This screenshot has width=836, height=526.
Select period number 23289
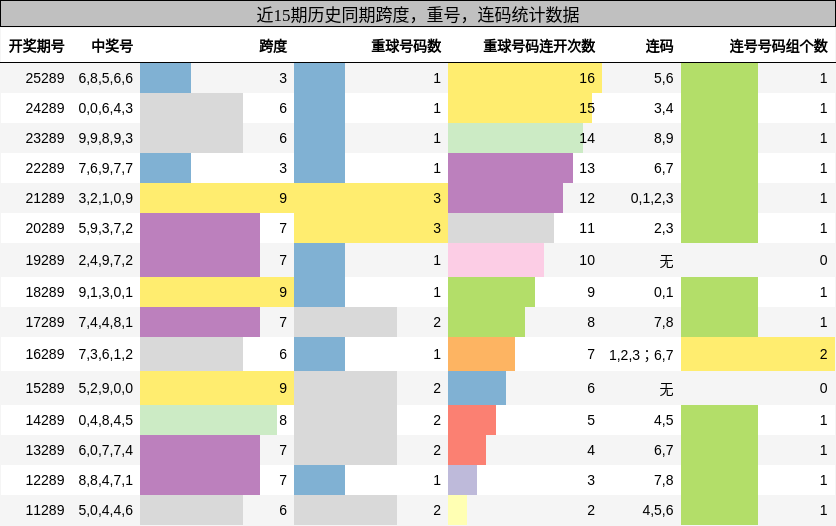pyautogui.click(x=45, y=138)
